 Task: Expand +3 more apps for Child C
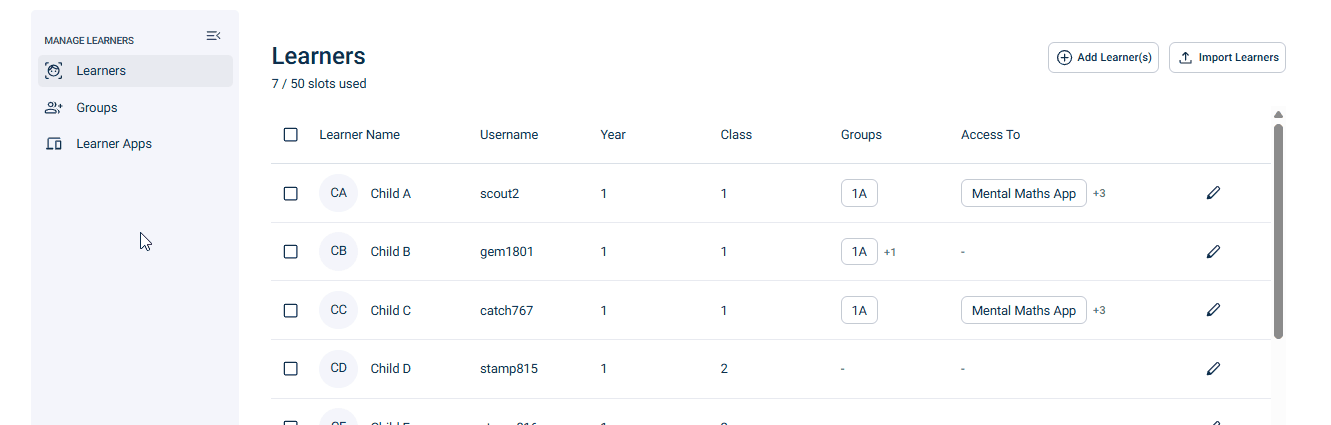(x=1099, y=310)
